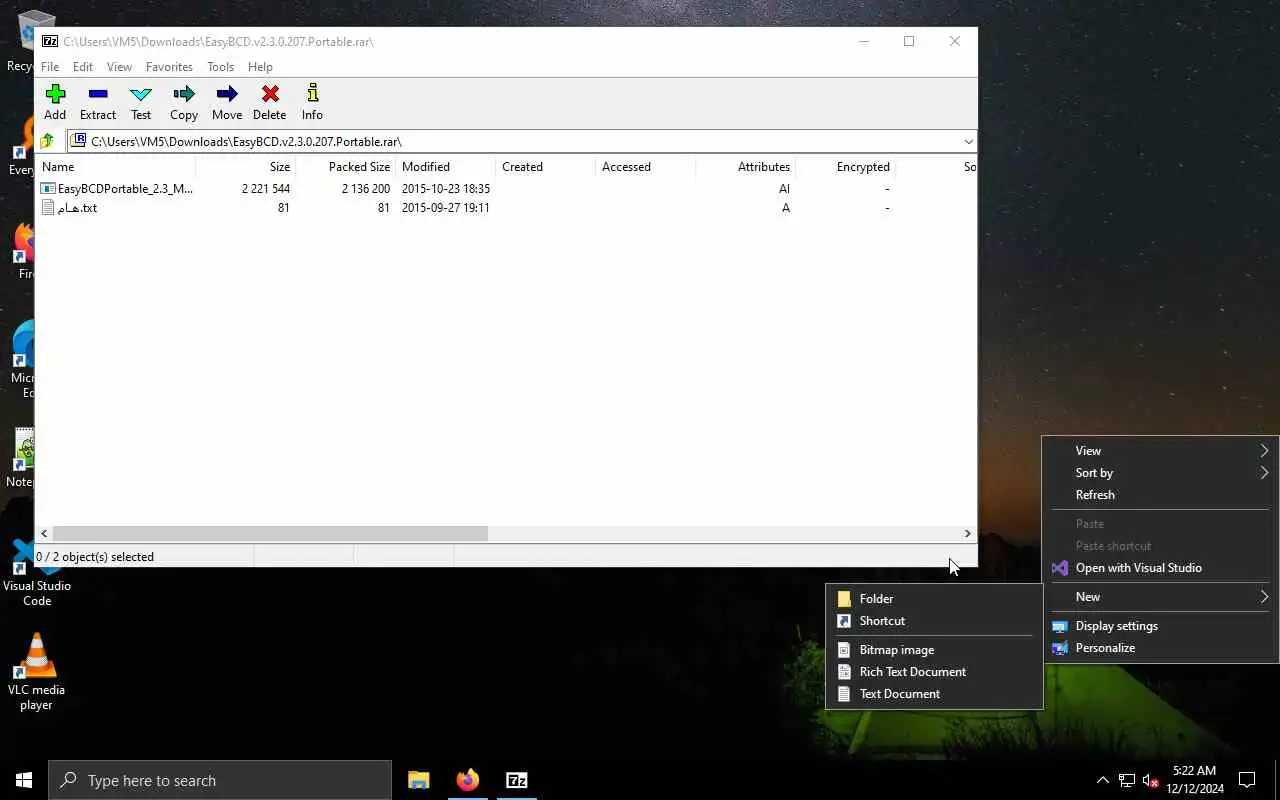Click the horizontal scrollbar thumb
Image resolution: width=1280 pixels, height=800 pixels.
coord(270,533)
